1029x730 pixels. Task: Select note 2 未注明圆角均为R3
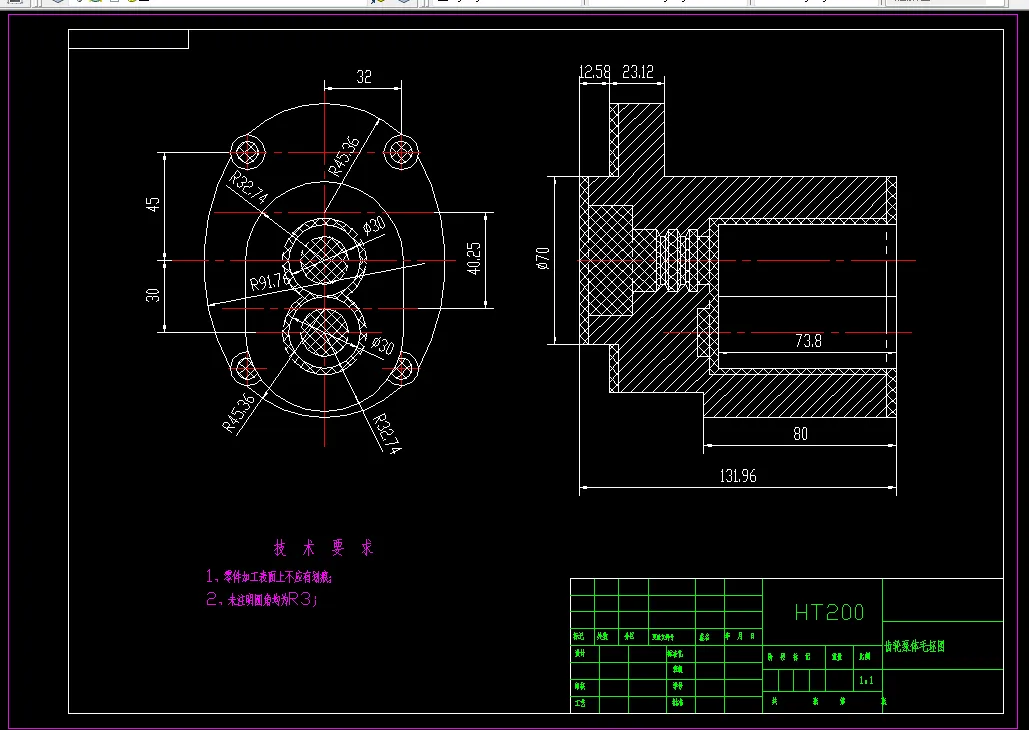(262, 599)
